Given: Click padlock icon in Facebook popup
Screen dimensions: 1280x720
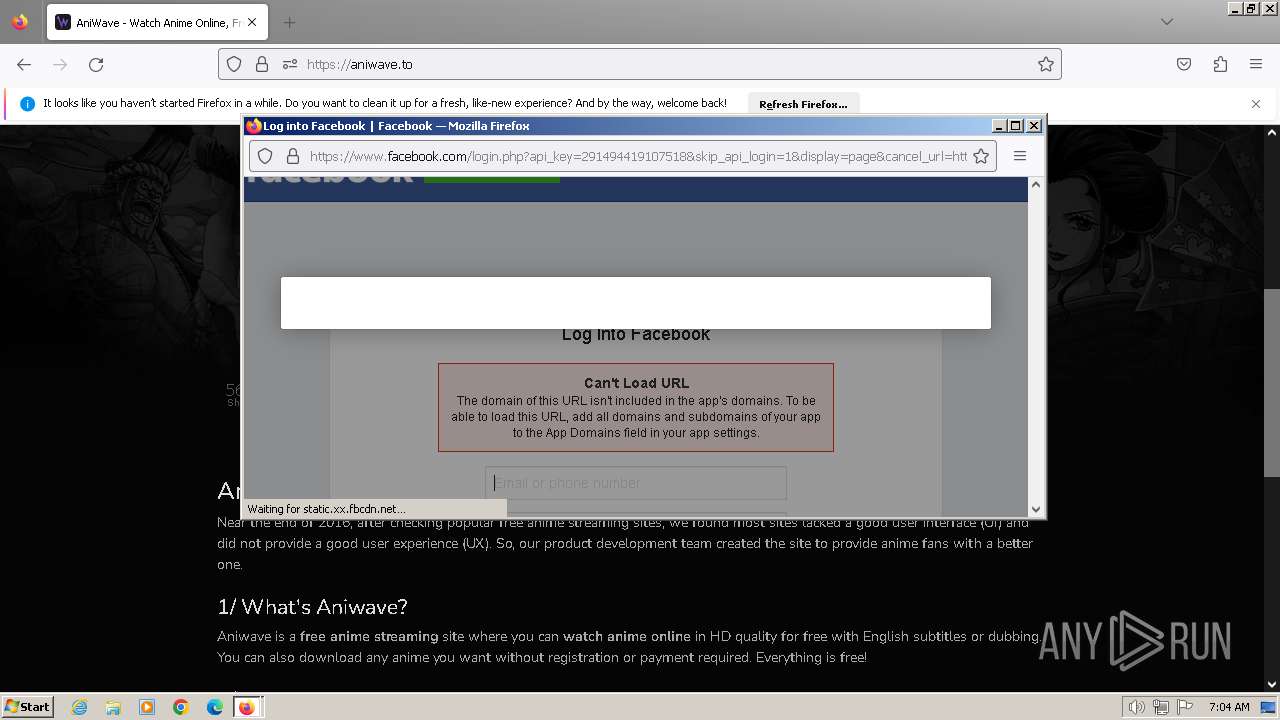Looking at the screenshot, I should coord(293,156).
